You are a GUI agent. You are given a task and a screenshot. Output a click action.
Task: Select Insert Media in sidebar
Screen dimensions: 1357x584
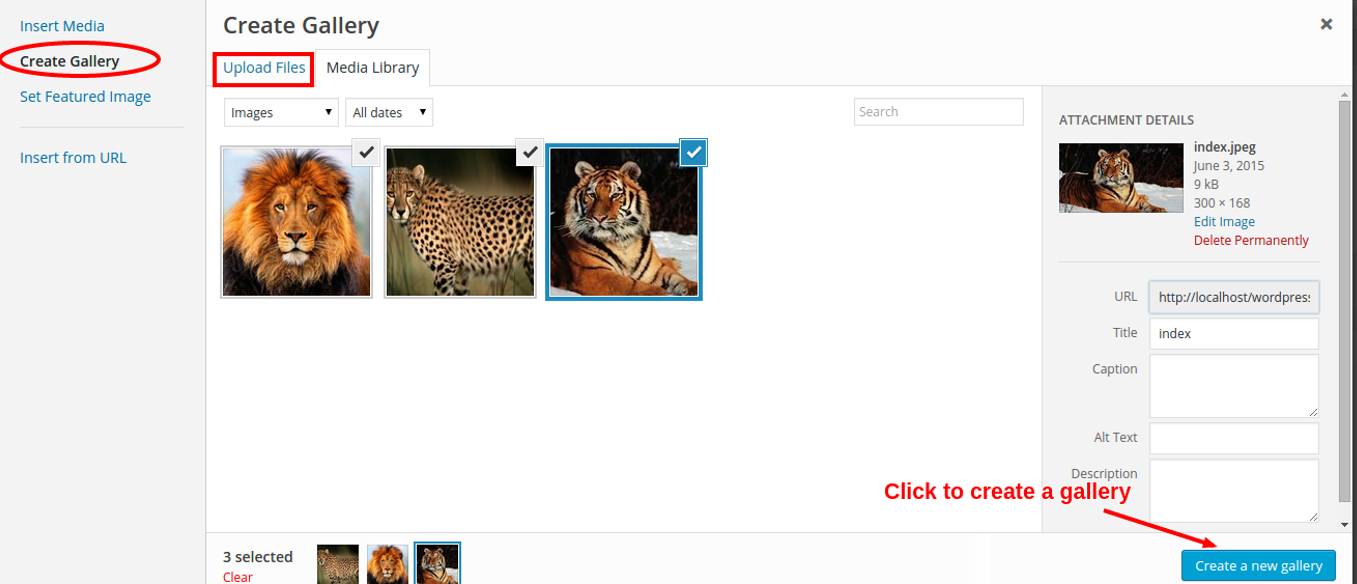pyautogui.click(x=62, y=26)
